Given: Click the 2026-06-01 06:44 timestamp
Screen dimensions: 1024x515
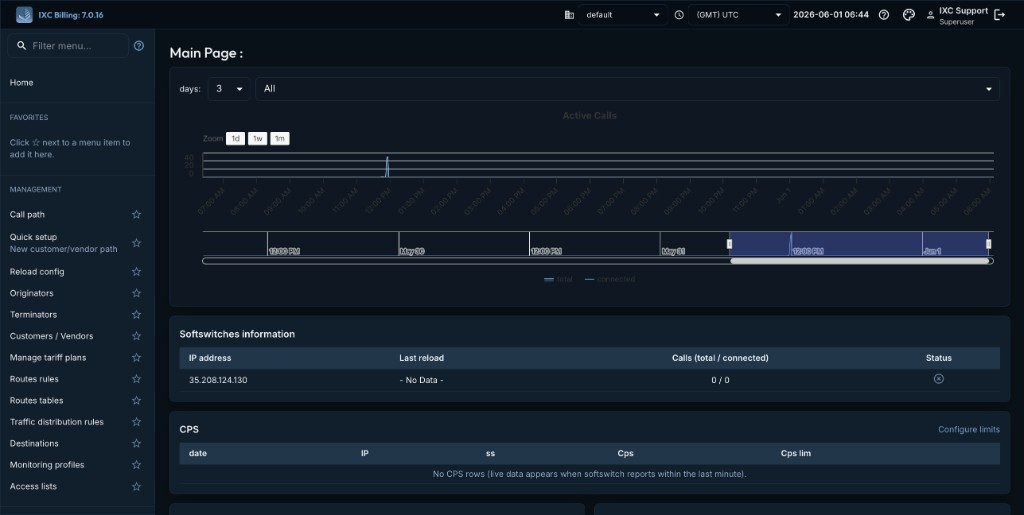Looking at the screenshot, I should click(x=831, y=14).
